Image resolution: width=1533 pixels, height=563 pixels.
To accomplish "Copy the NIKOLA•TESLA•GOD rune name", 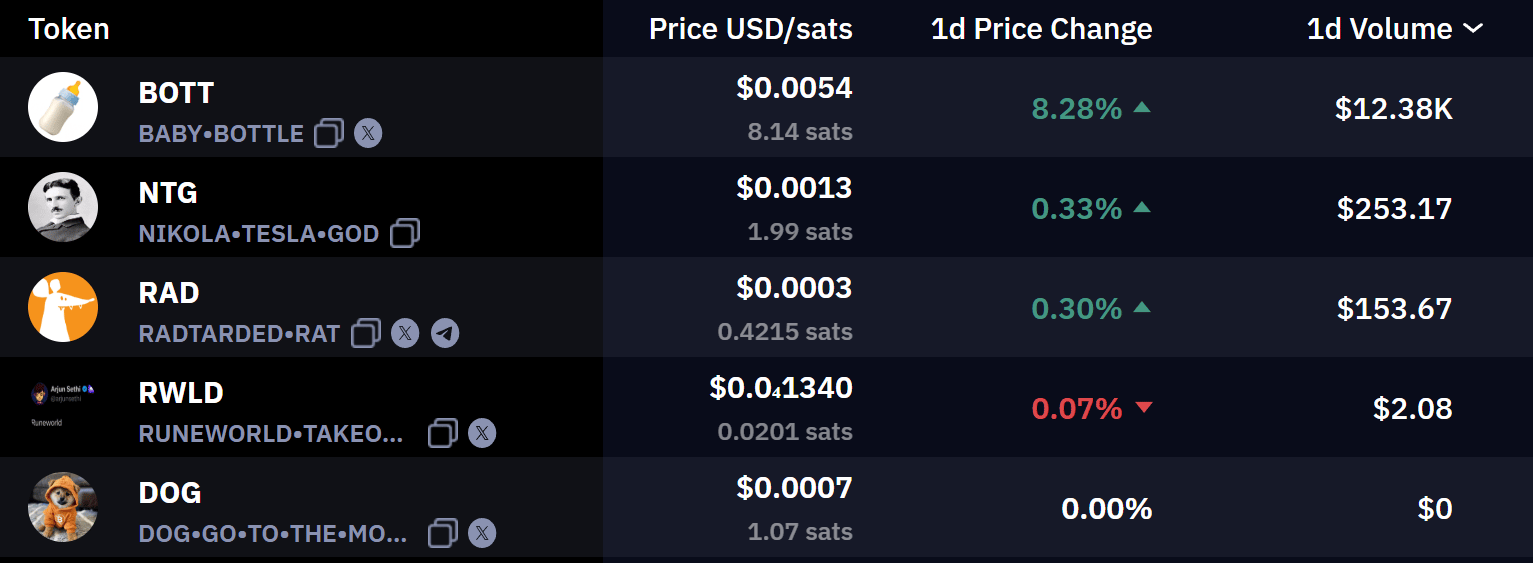I will pos(405,233).
